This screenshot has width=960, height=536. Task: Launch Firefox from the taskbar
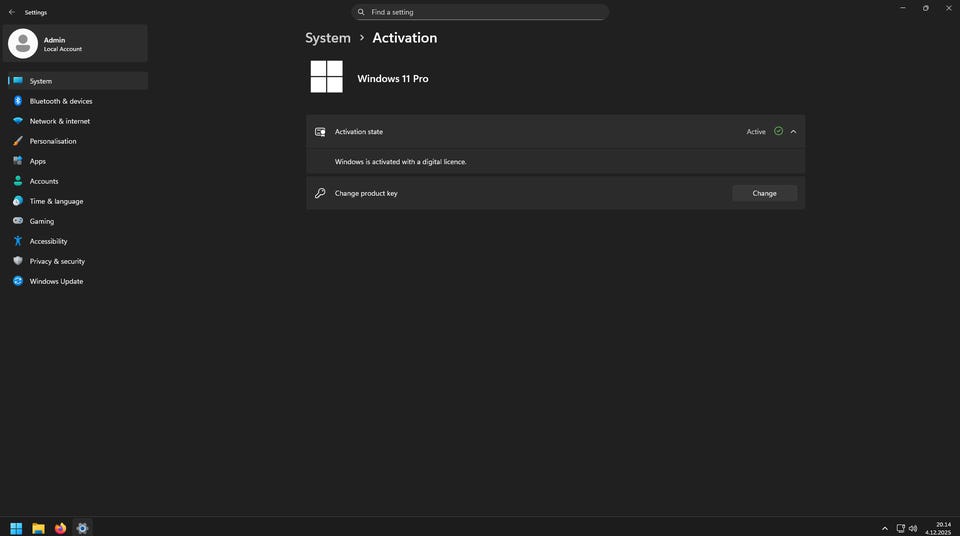(x=60, y=528)
